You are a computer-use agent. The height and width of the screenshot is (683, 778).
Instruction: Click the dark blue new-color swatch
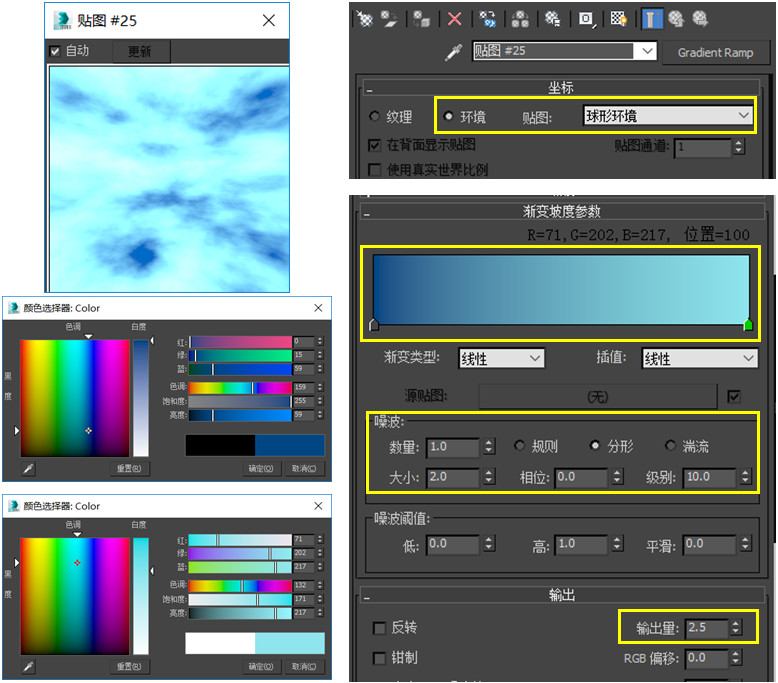(x=290, y=445)
